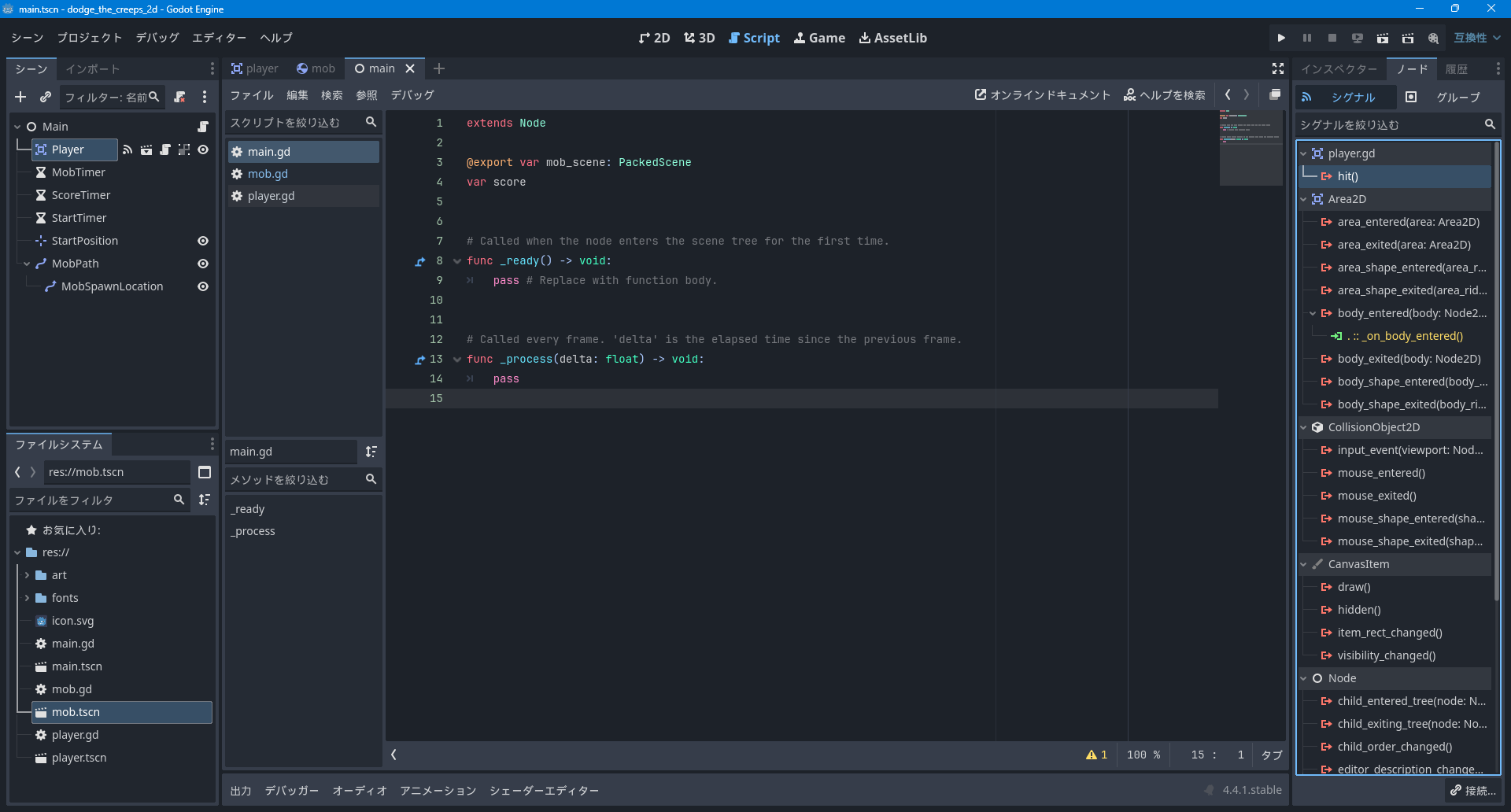This screenshot has height=812, width=1511.
Task: Toggle MobSpawnLocation visibility eye
Action: pos(203,286)
